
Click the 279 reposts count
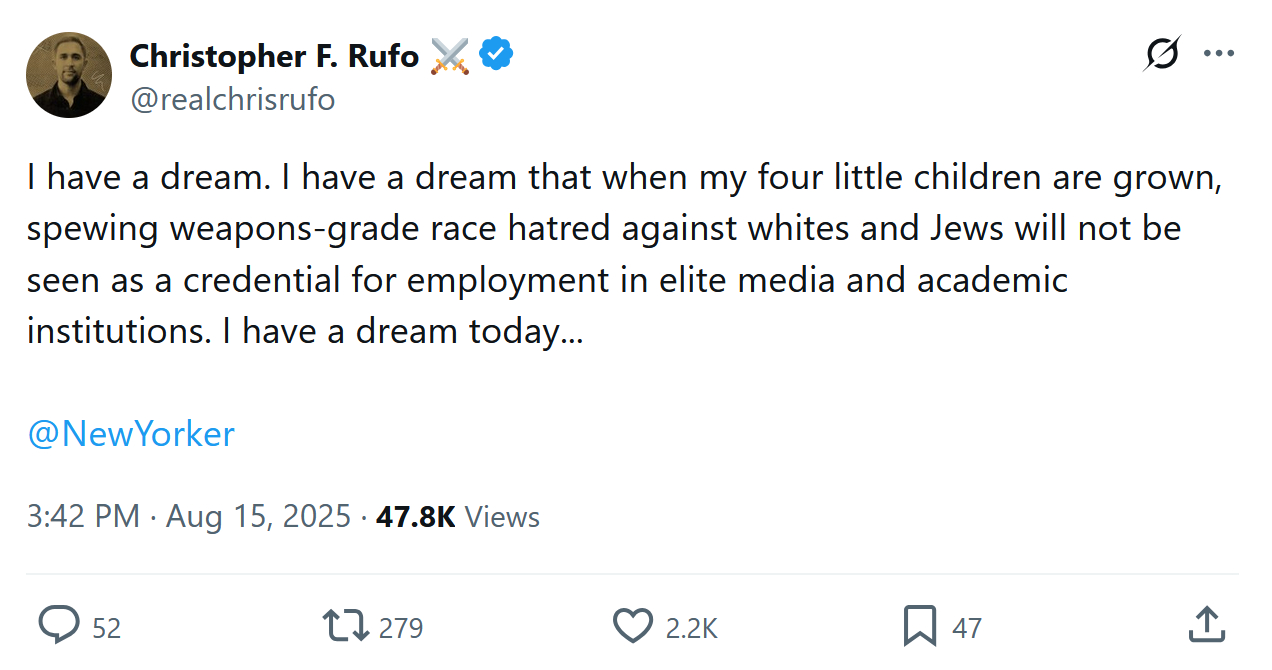click(401, 628)
